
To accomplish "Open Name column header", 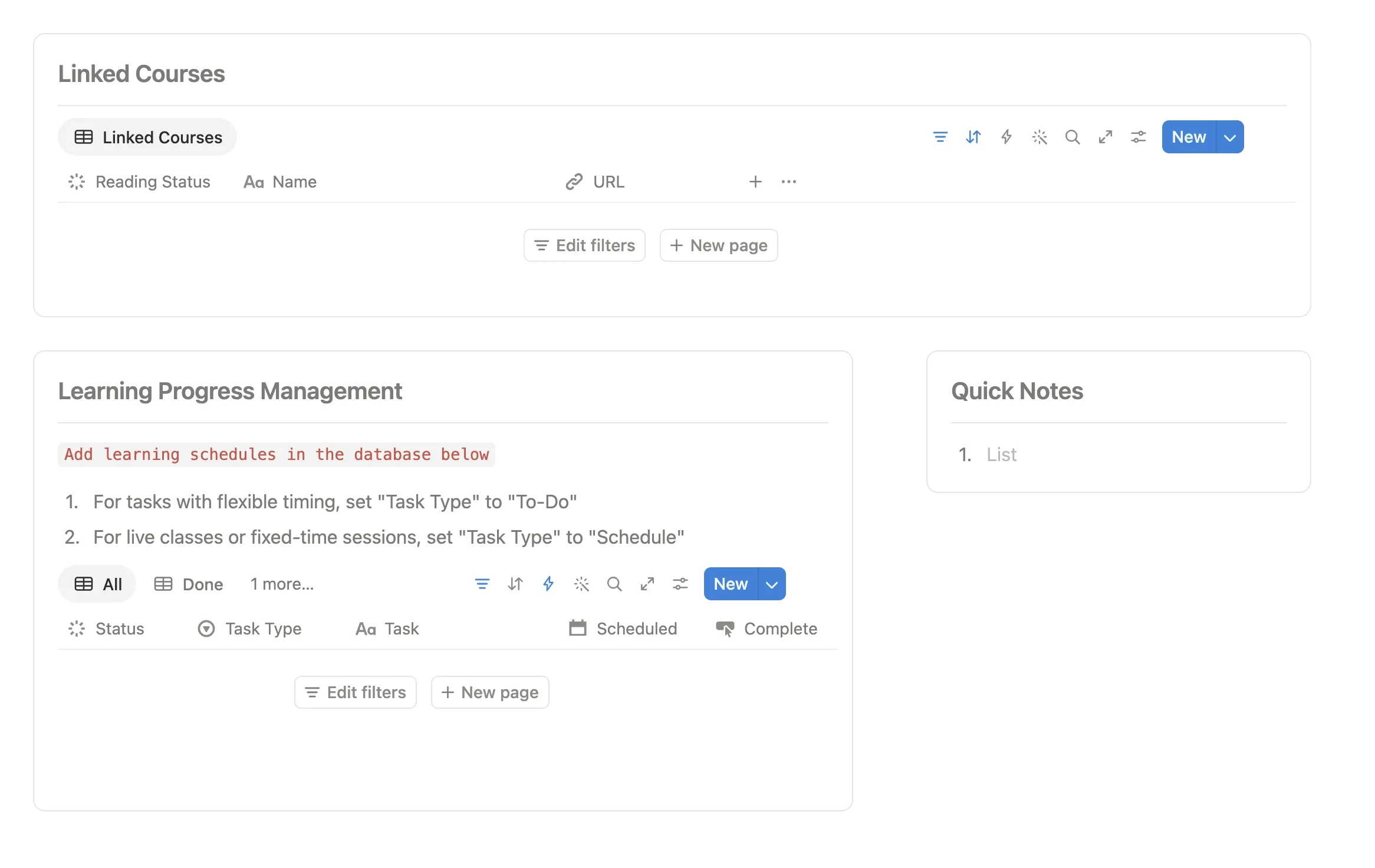I will tap(280, 182).
